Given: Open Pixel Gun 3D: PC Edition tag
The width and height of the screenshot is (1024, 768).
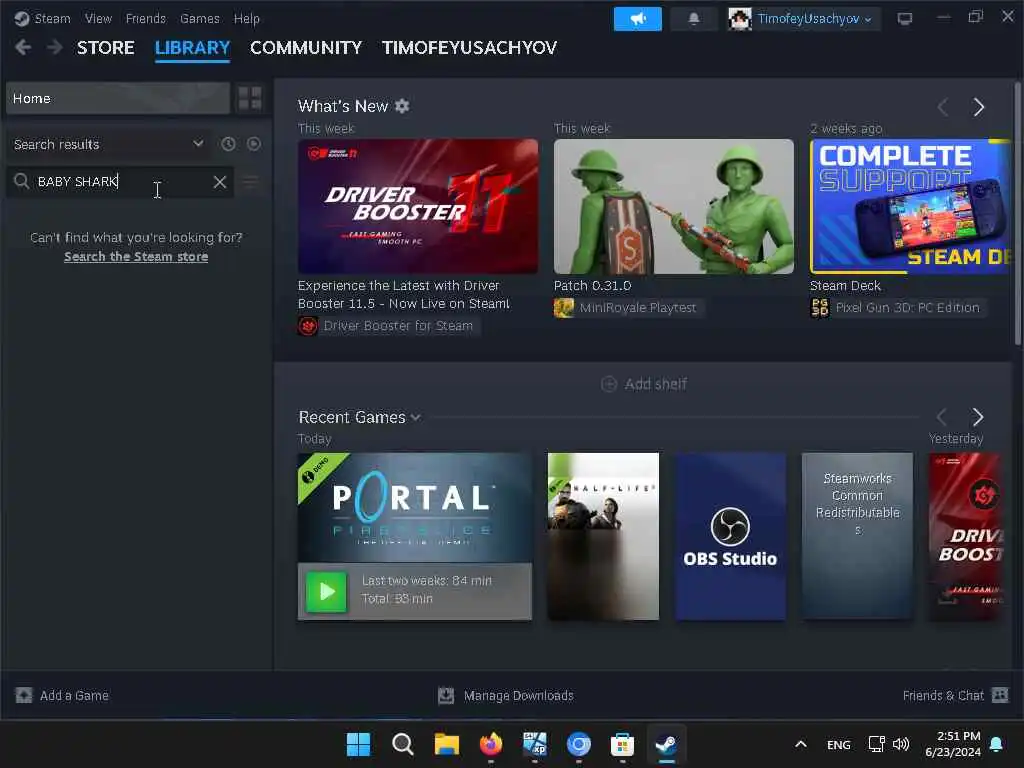Looking at the screenshot, I should click(x=898, y=308).
